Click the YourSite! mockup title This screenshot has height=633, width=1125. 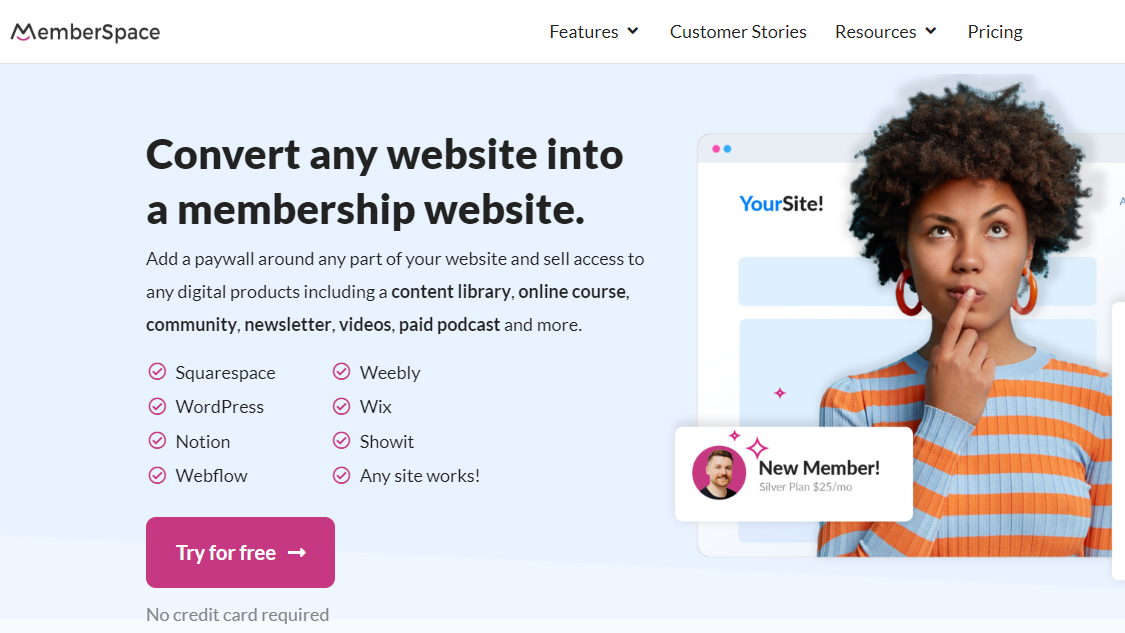pos(781,204)
